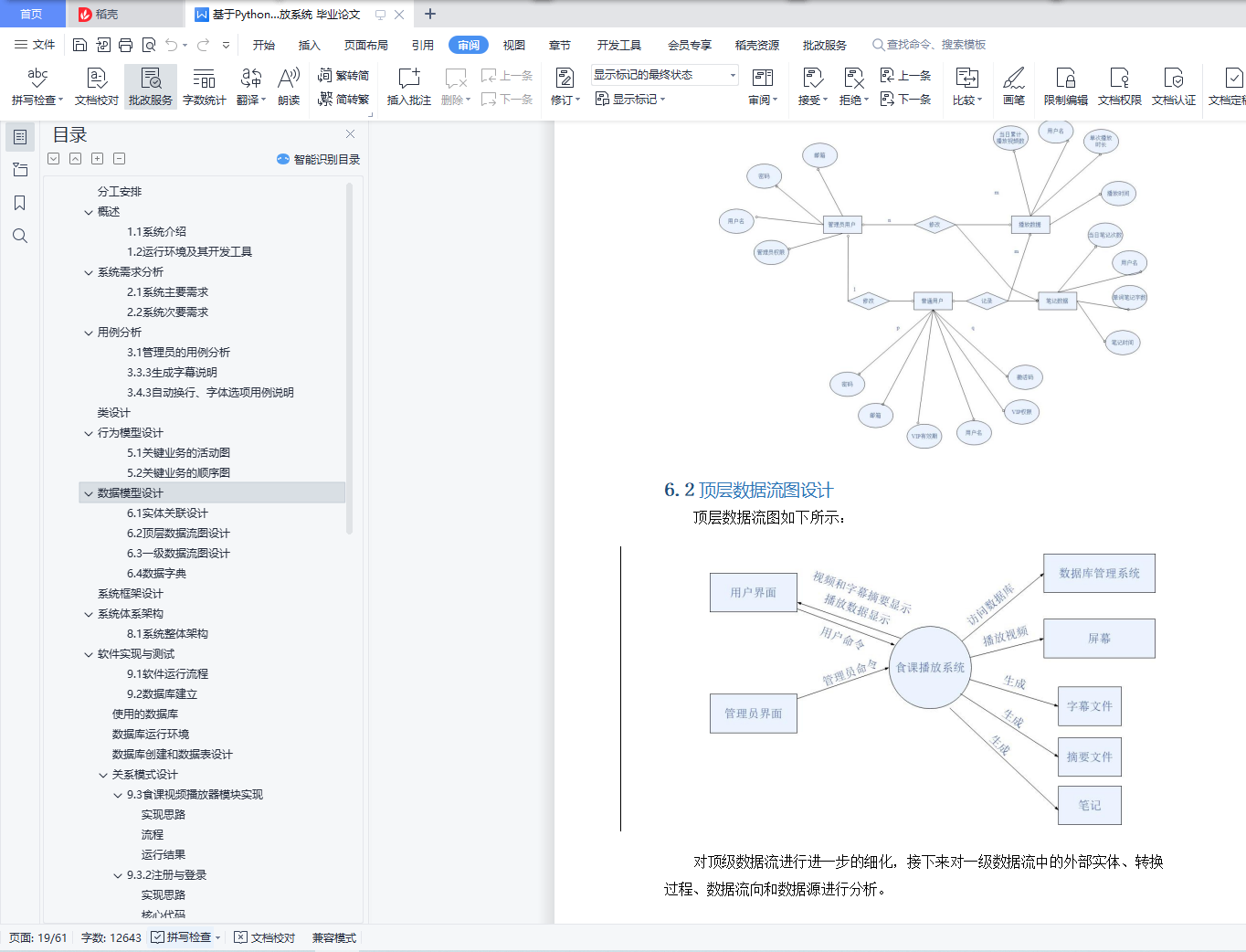The width and height of the screenshot is (1246, 952).
Task: Open the 拒绝 reject changes dropdown
Action: tap(854, 87)
